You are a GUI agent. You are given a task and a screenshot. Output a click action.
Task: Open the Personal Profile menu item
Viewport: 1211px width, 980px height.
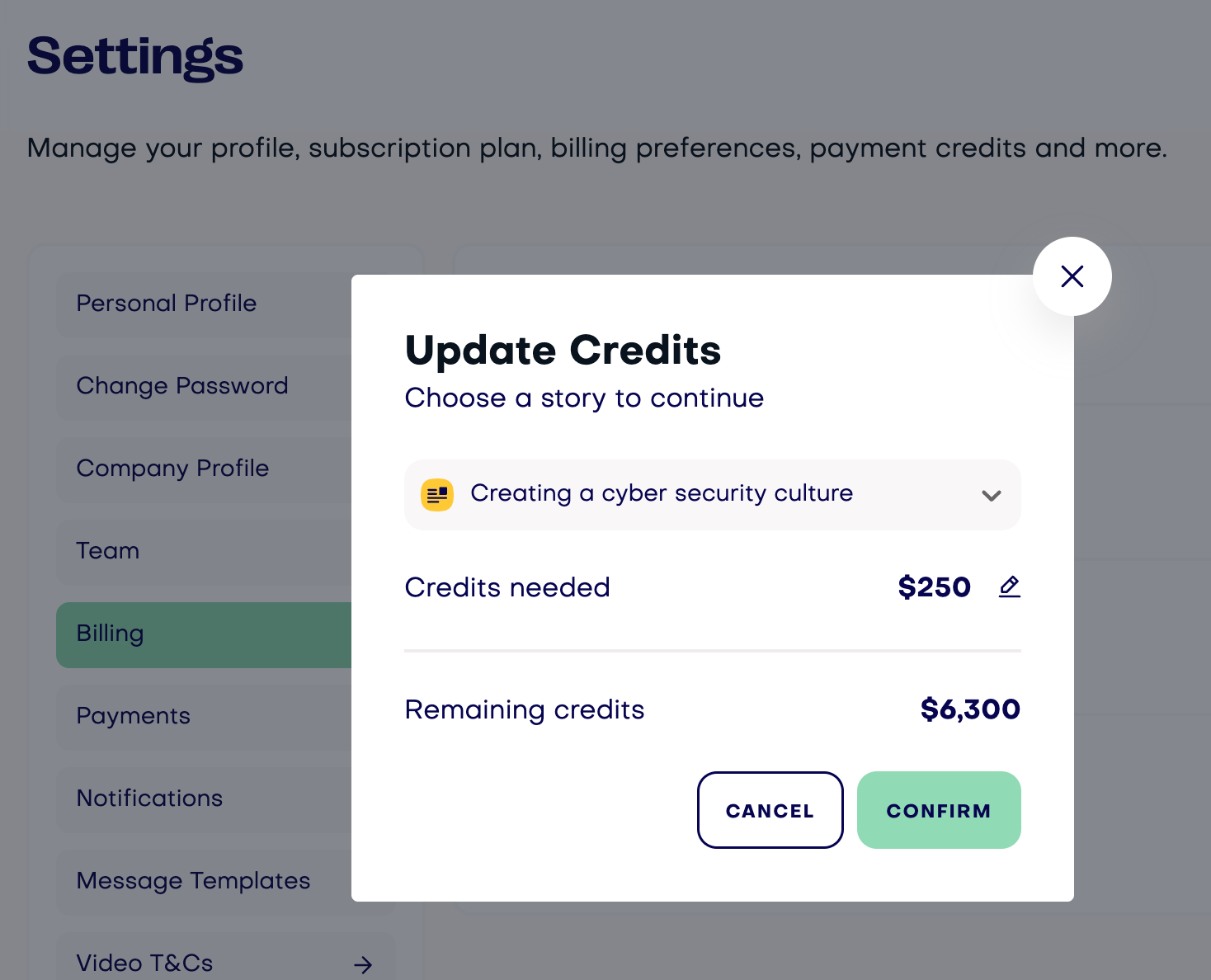click(204, 304)
